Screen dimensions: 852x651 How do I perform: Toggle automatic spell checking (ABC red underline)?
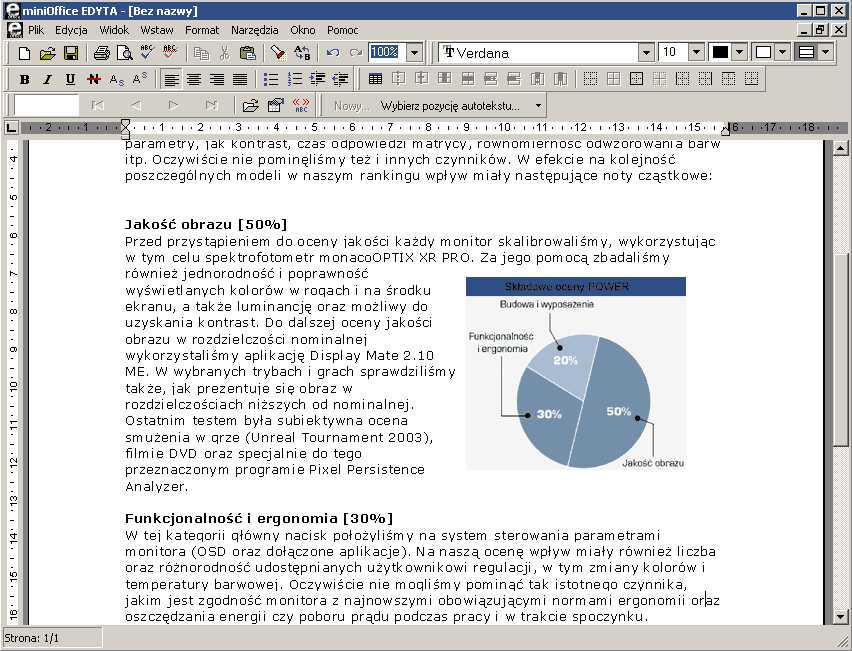pyautogui.click(x=170, y=53)
